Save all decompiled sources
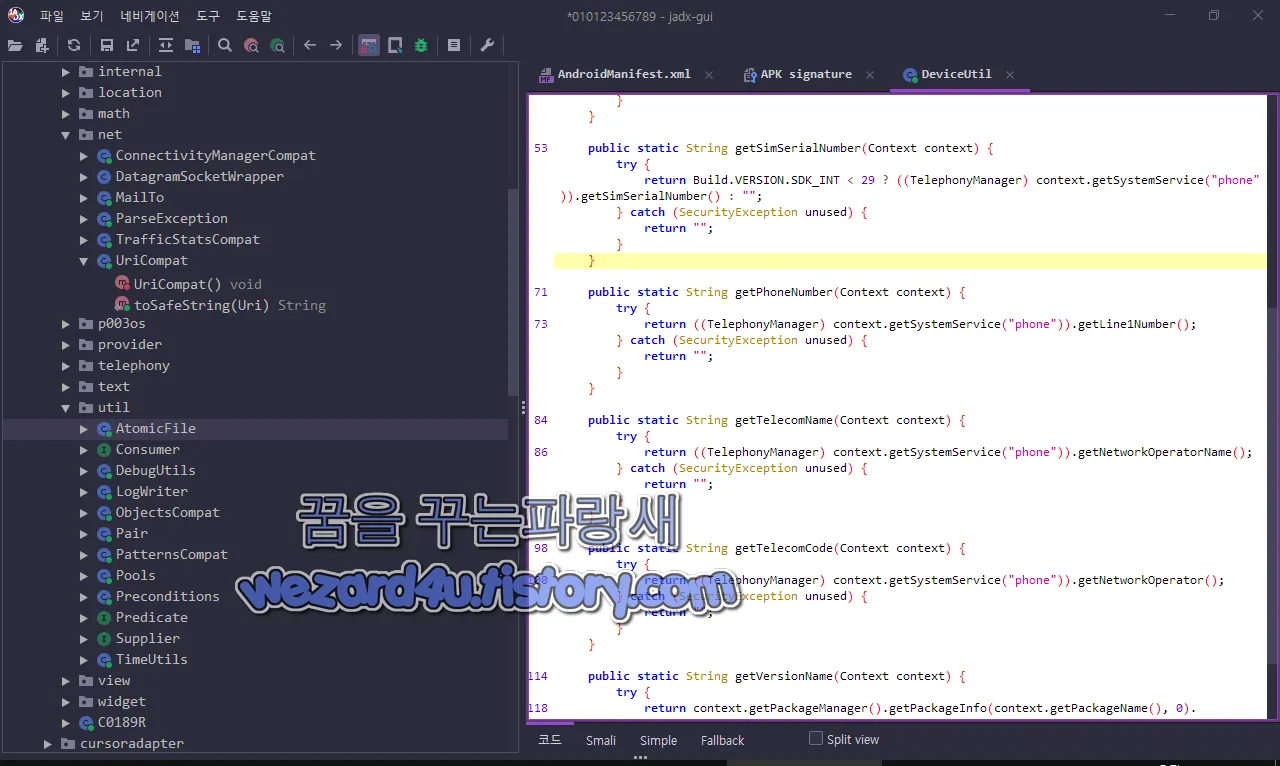The height and width of the screenshot is (766, 1280). pos(106,45)
